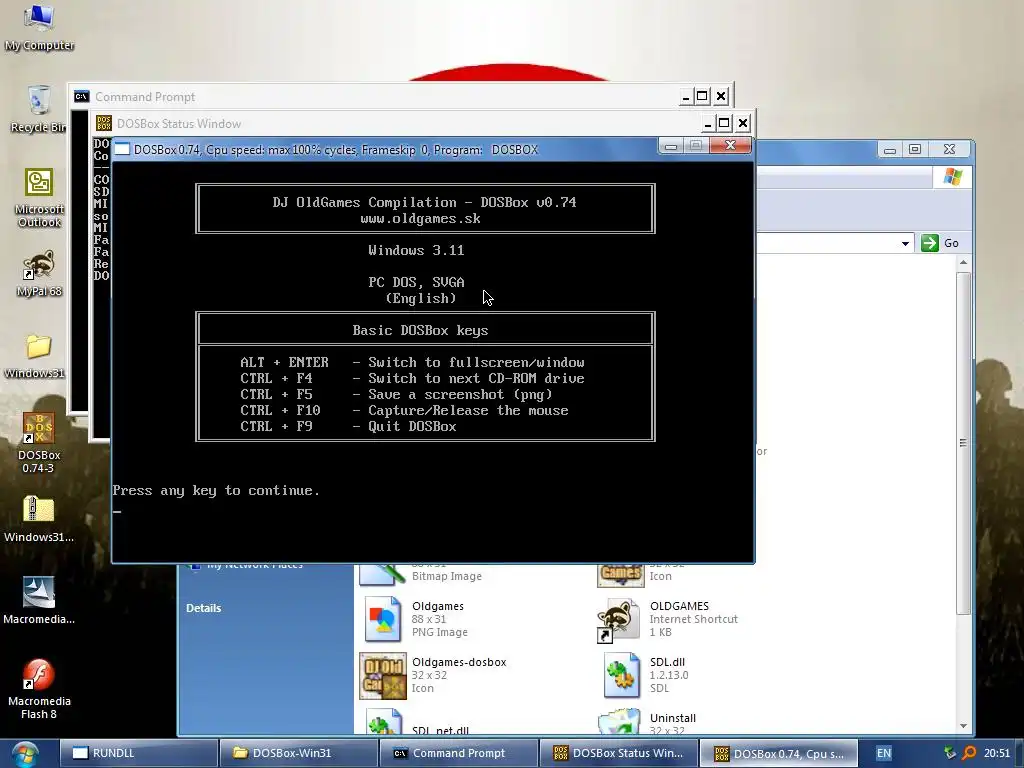Viewport: 1024px width, 768px height.
Task: Switch to DOSBox Status Win taskbar button
Action: click(x=618, y=753)
